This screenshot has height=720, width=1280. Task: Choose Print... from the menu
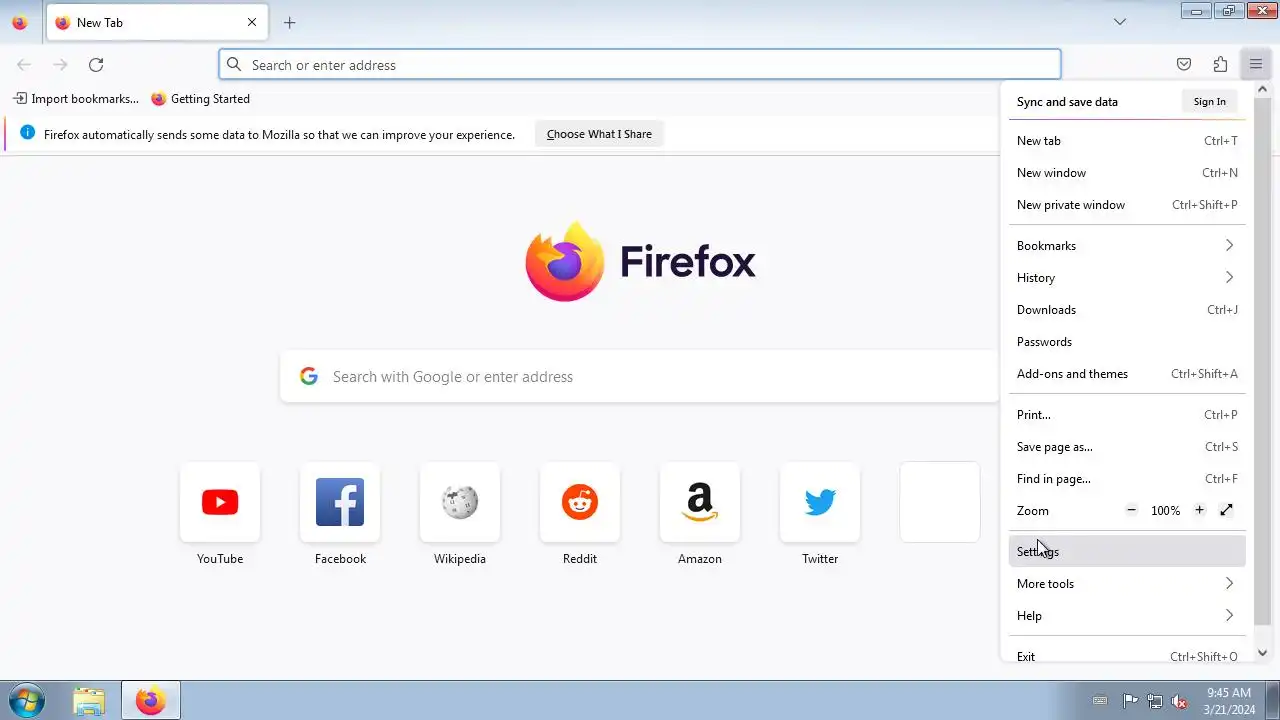click(1127, 415)
